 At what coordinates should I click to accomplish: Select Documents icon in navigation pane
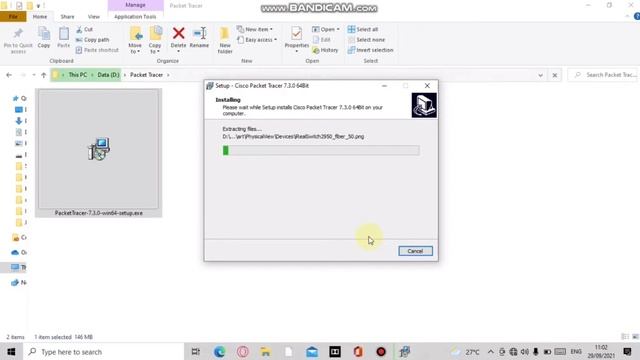(19, 132)
